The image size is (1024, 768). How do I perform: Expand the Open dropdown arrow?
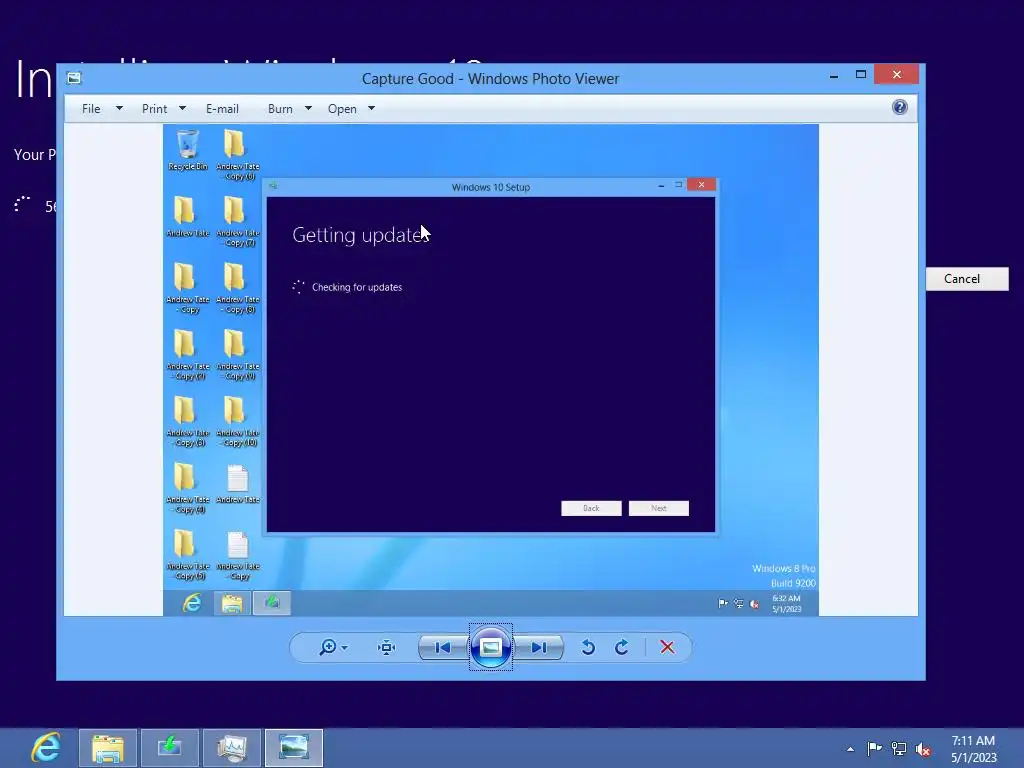[372, 108]
